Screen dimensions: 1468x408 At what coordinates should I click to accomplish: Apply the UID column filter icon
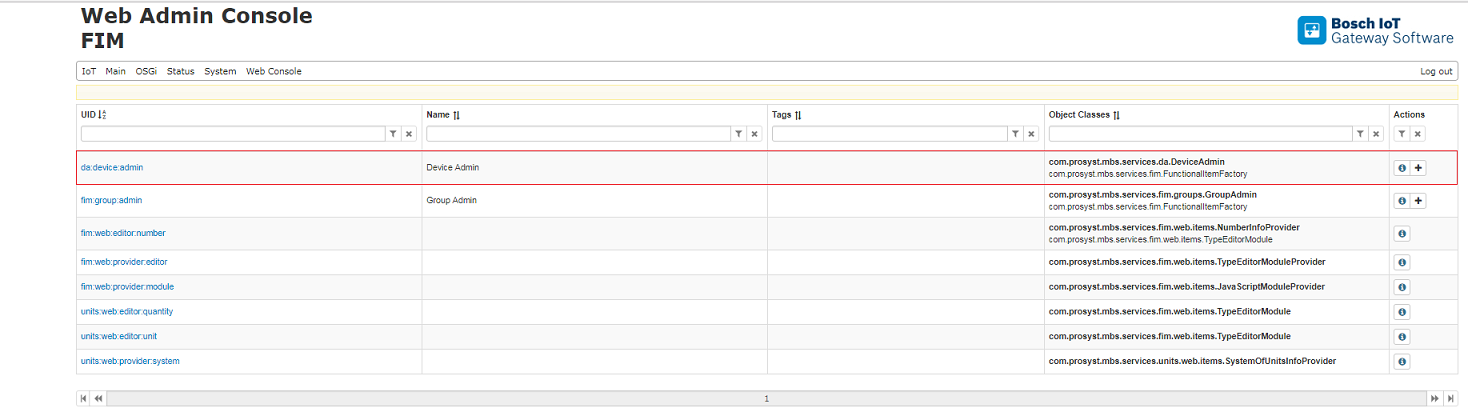[x=393, y=134]
